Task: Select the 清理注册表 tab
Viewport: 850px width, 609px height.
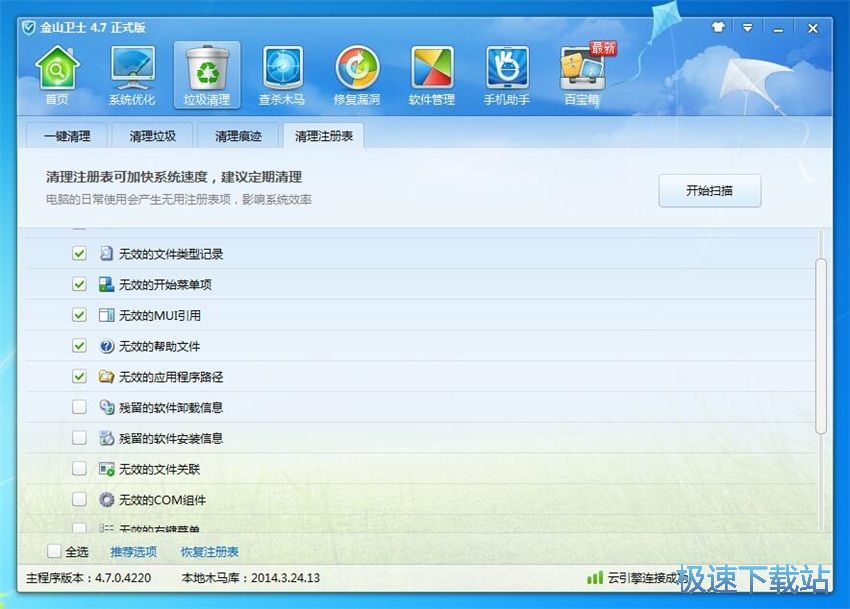Action: (324, 136)
